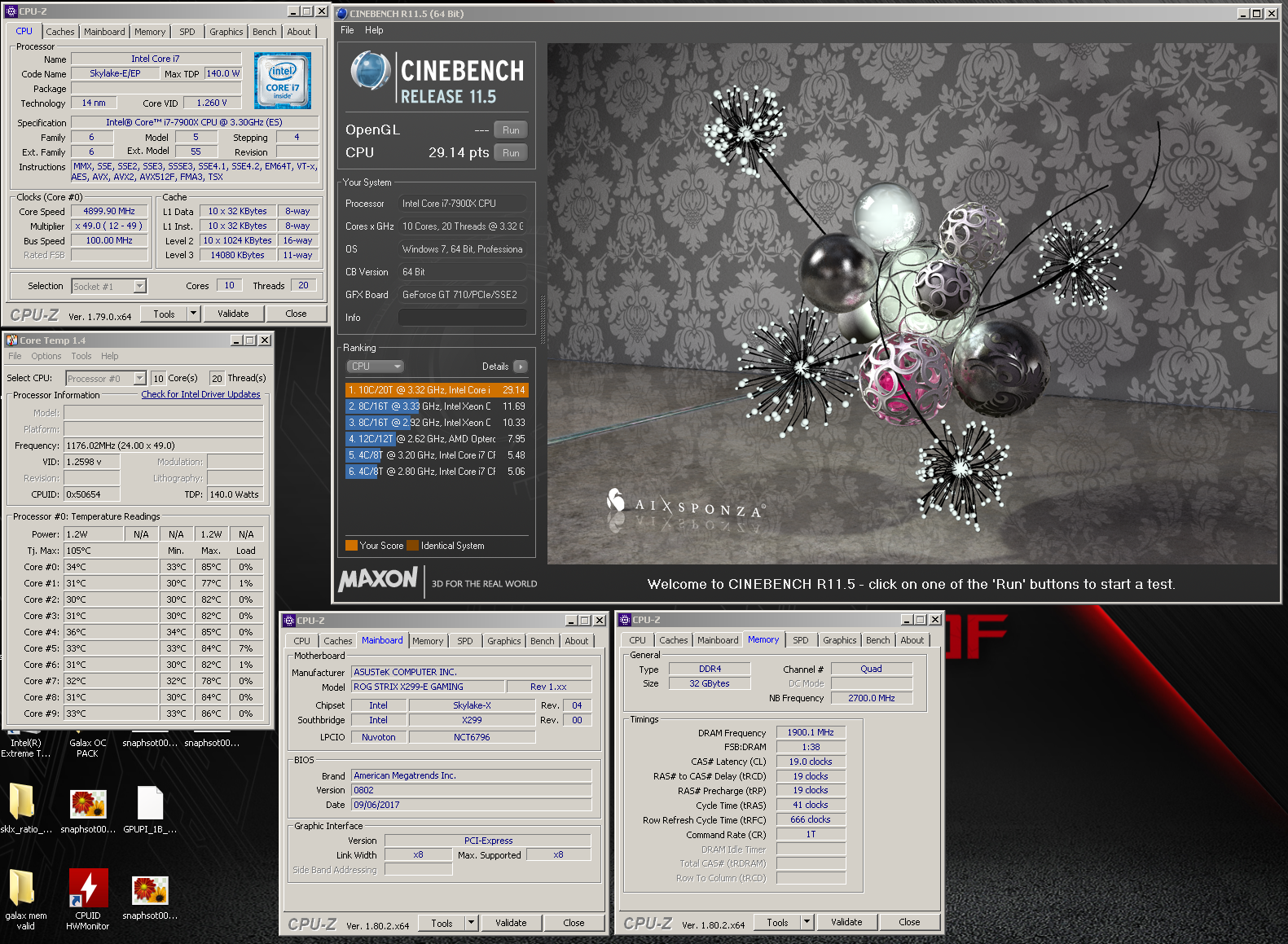
Task: Run the OpenGL benchmark
Action: pos(511,130)
